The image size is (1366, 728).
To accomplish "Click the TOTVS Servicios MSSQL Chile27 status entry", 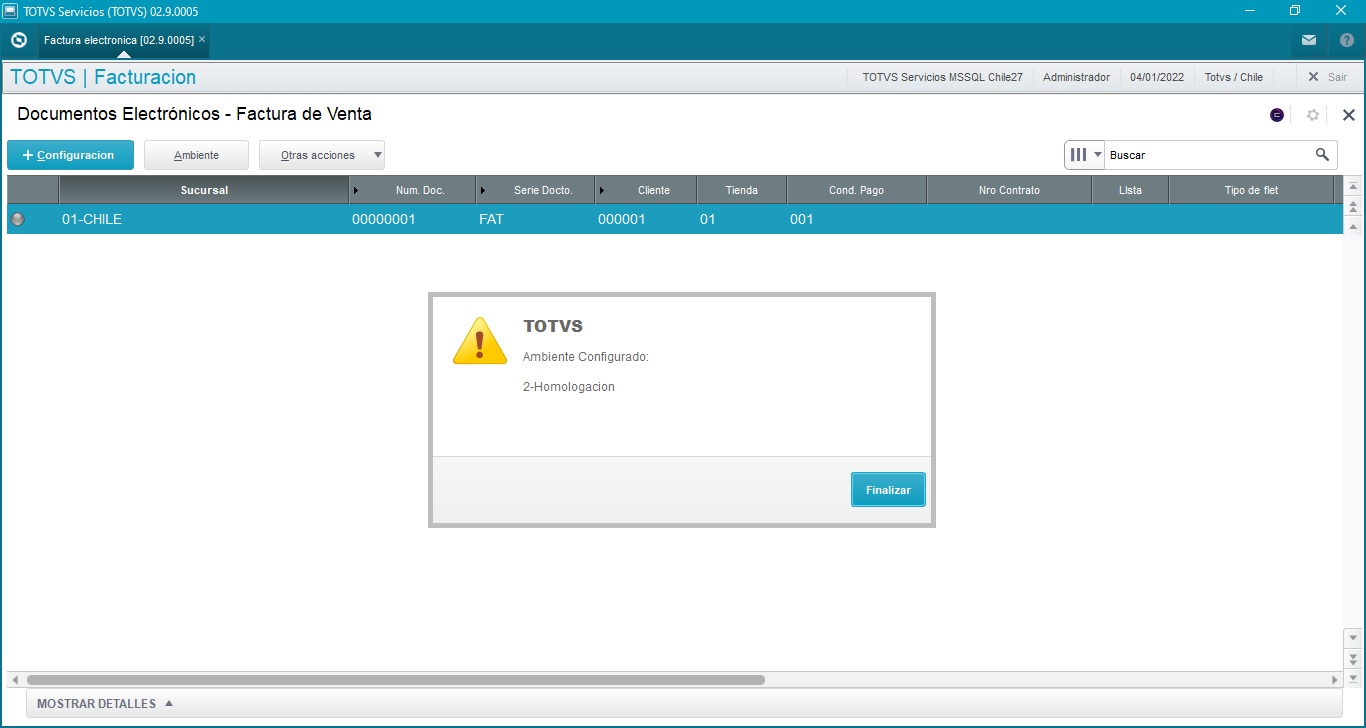I will (942, 77).
